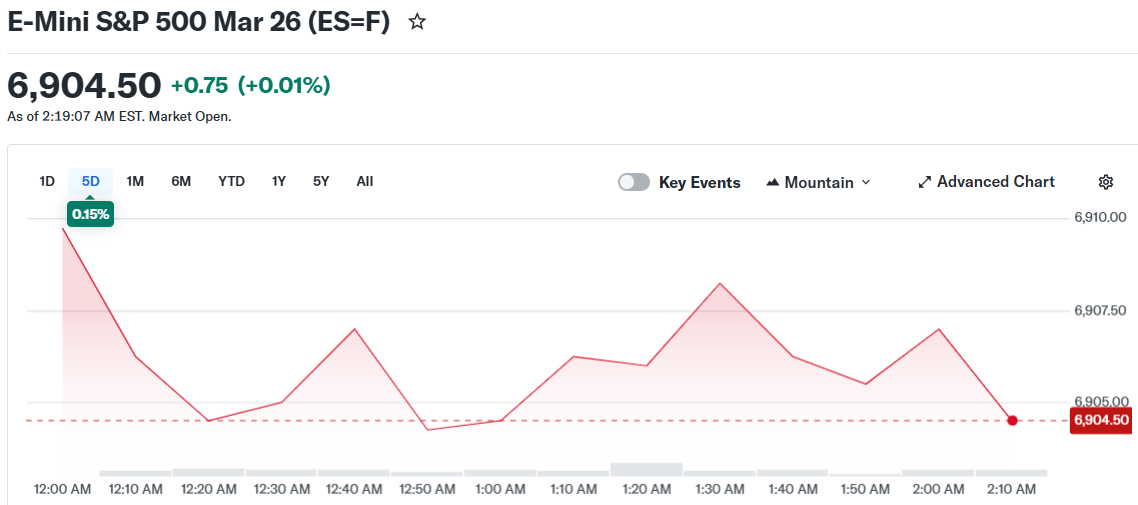Click the 12:20 AM time label
This screenshot has height=505, width=1138.
[208, 489]
